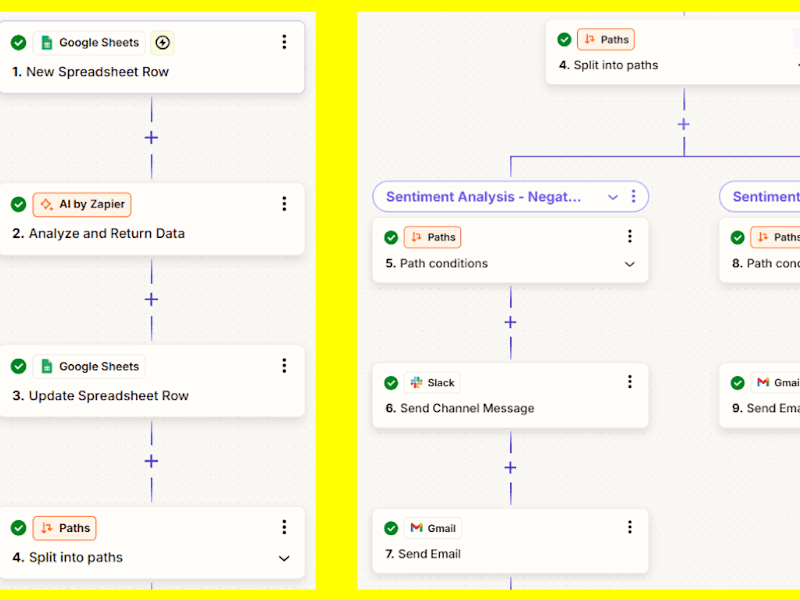Viewport: 800px width, 600px height.
Task: Open three-dot menu for Analyze and Return Data
Action: coord(284,204)
